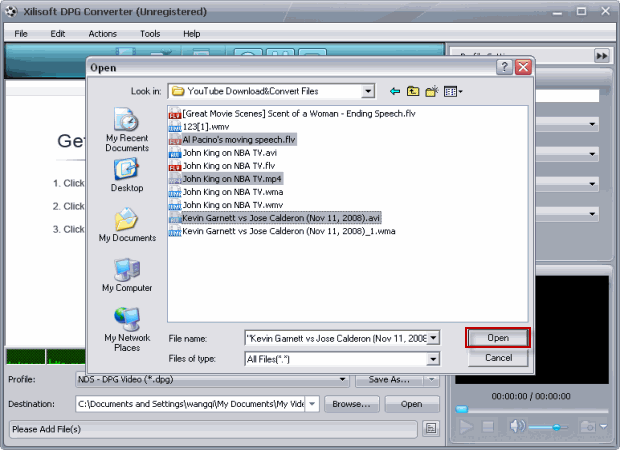The height and width of the screenshot is (450, 620).
Task: Expand the Look in folder dropdown
Action: pos(367,91)
